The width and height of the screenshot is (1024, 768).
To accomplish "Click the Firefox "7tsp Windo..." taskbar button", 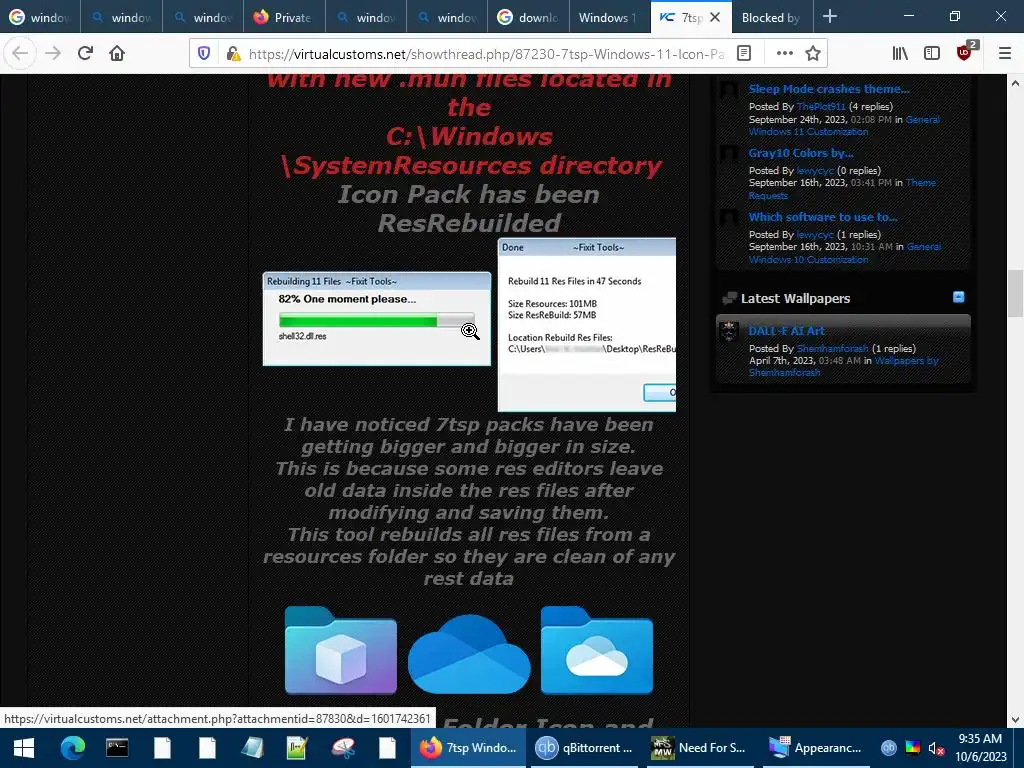I will point(468,748).
